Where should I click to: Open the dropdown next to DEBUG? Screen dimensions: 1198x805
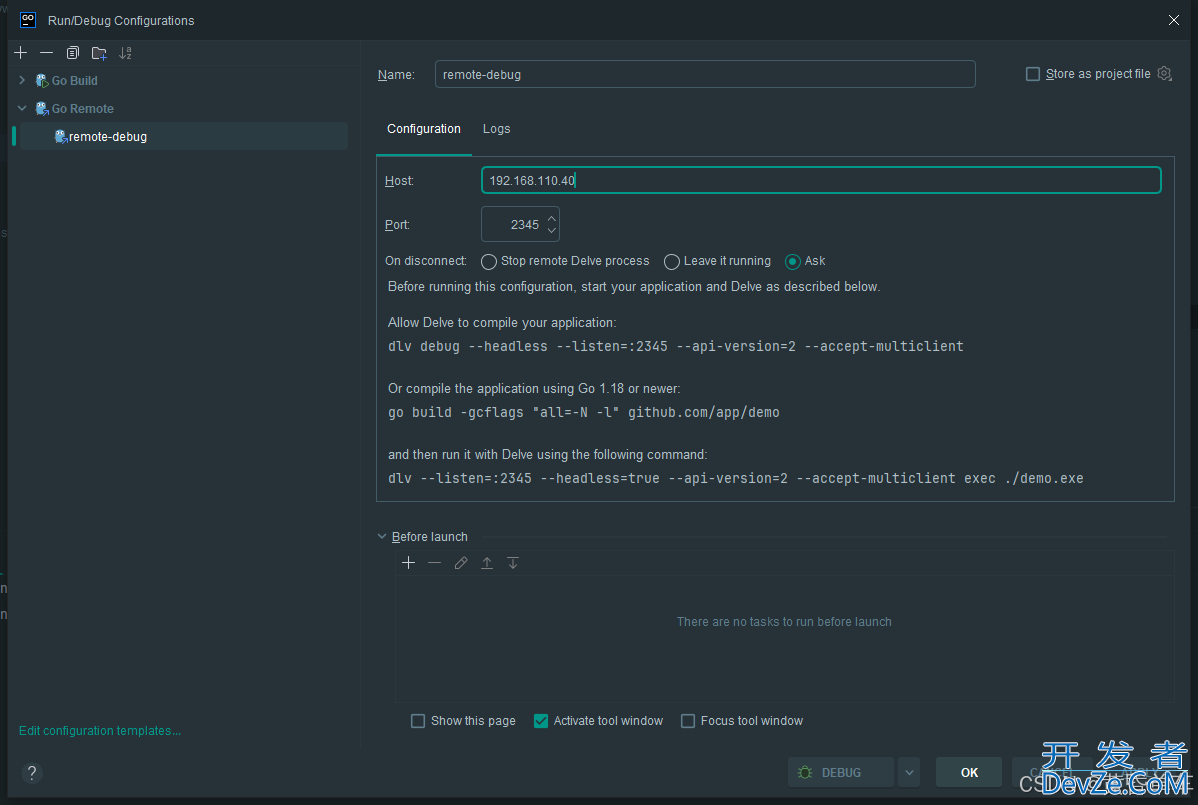[909, 773]
